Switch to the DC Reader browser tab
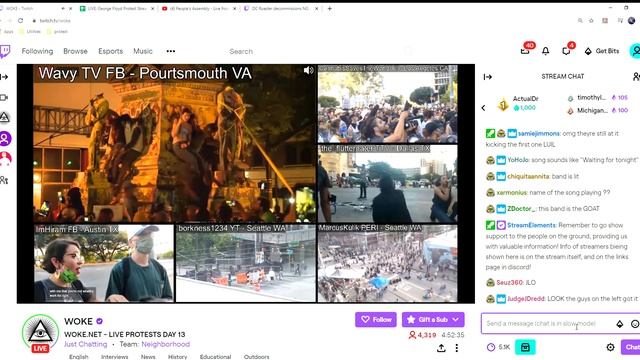This screenshot has width=640, height=360. 281,8
